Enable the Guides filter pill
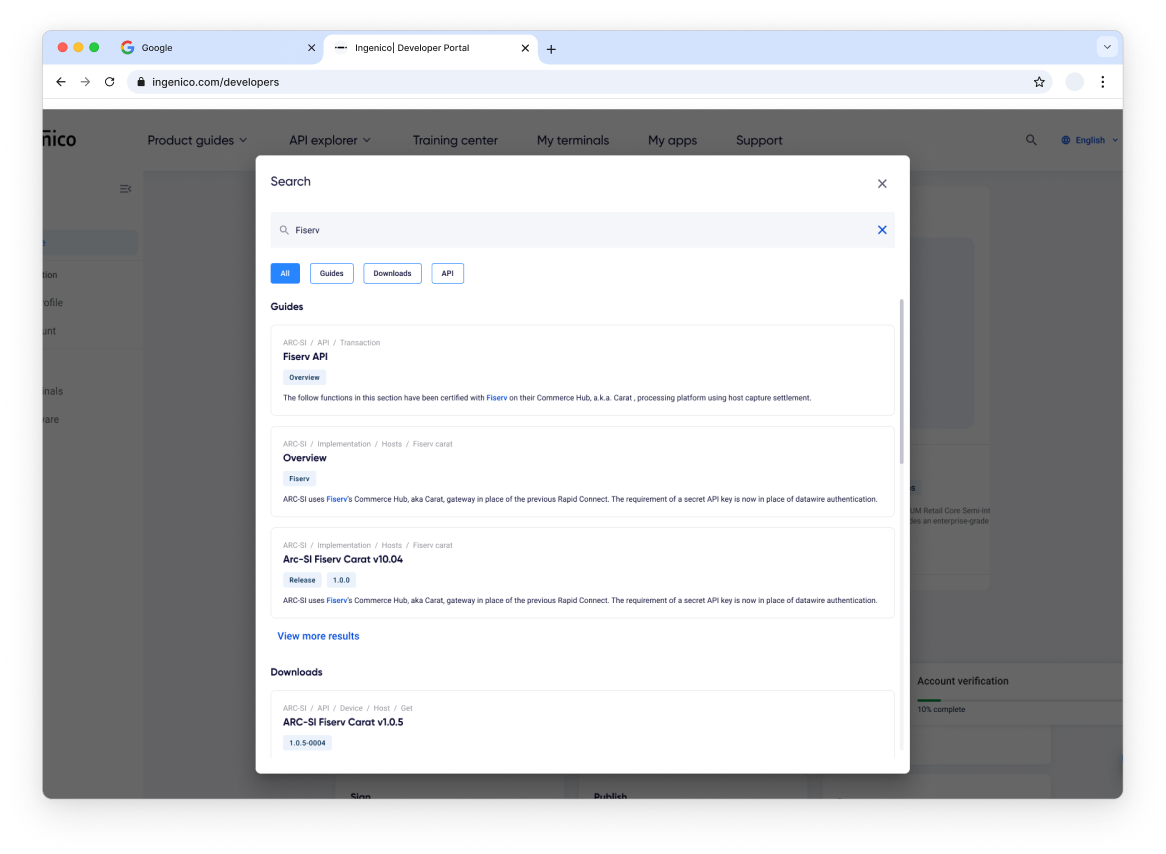The height and width of the screenshot is (854, 1166). (x=331, y=272)
